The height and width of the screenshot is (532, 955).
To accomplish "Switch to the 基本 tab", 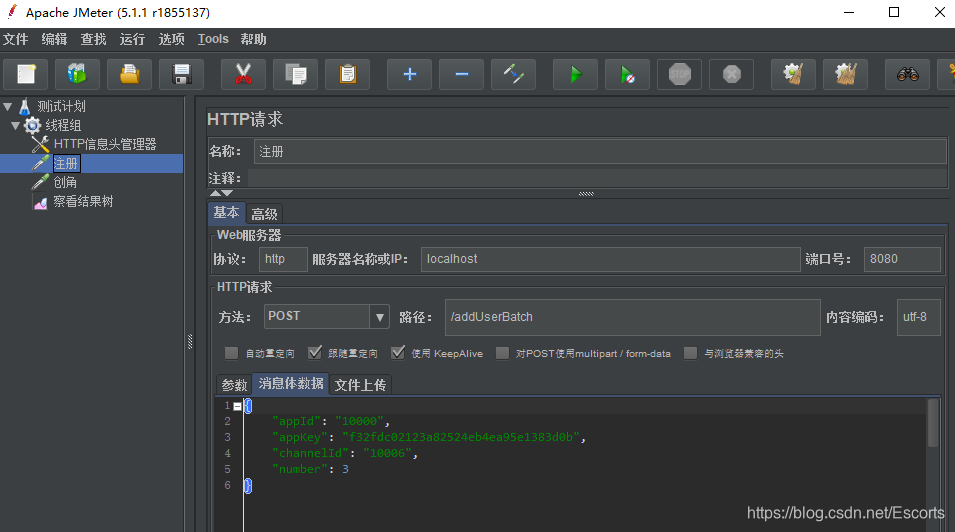I will pyautogui.click(x=227, y=213).
